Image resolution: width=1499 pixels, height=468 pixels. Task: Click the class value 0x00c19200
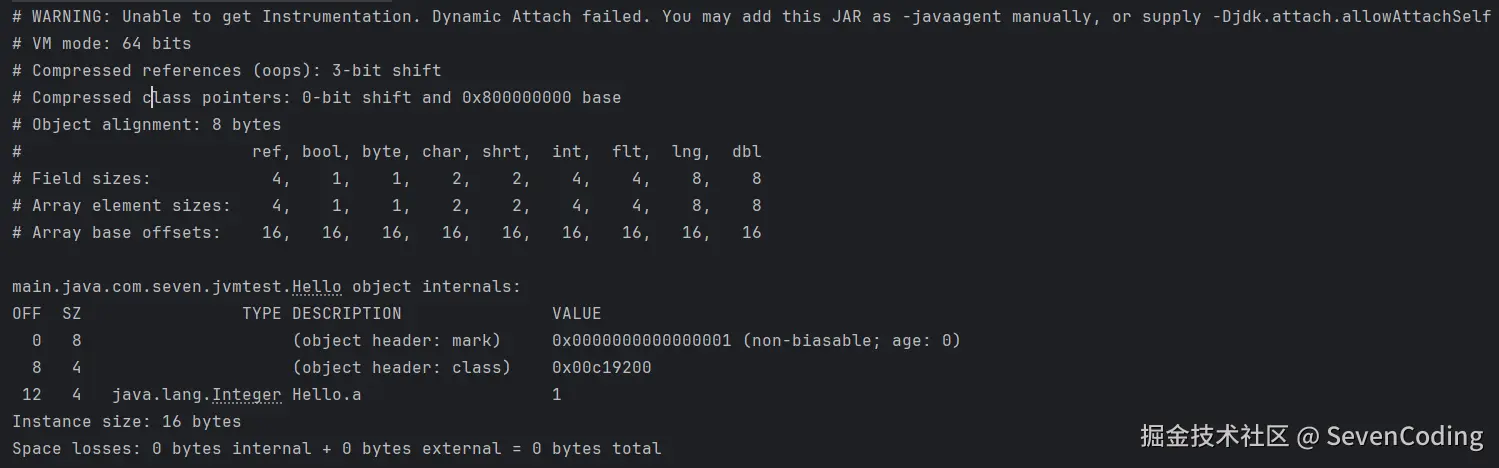tap(601, 368)
